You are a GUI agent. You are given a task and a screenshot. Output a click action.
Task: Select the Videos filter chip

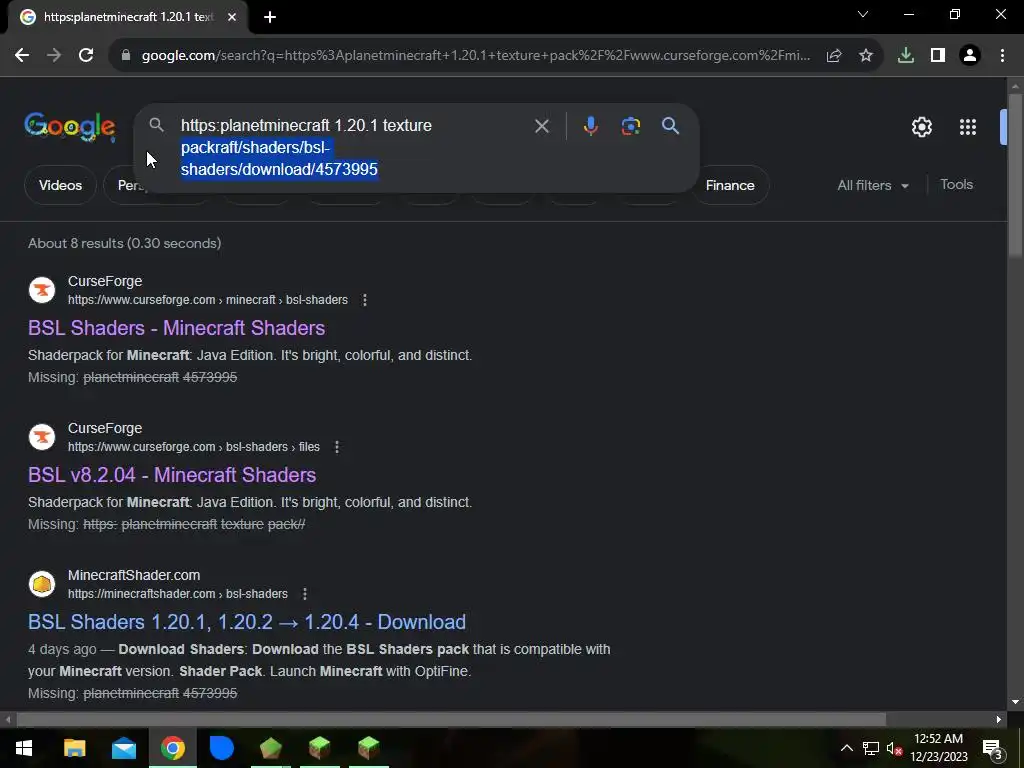coord(60,185)
